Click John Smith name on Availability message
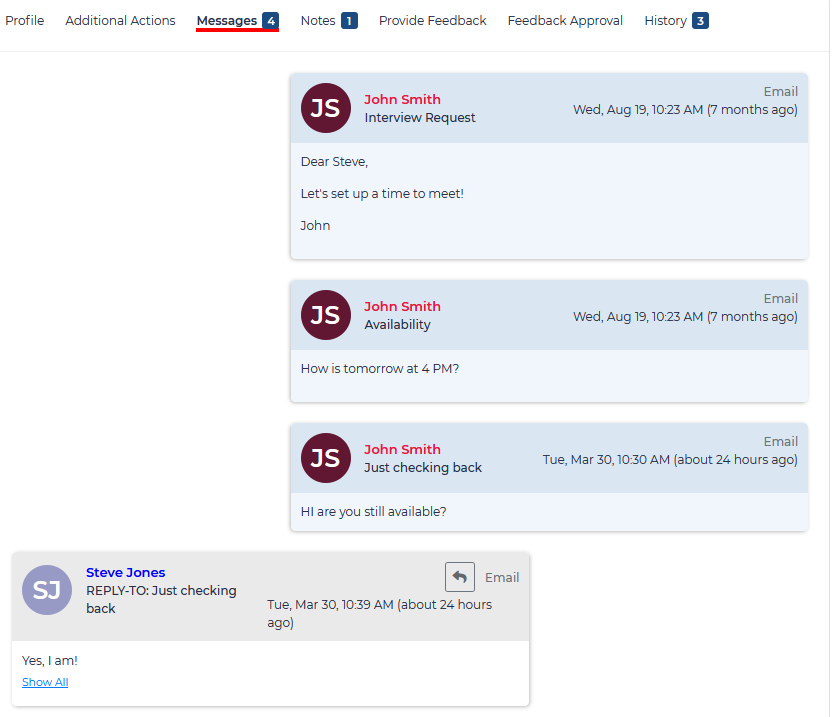The height and width of the screenshot is (717, 838). 402,306
